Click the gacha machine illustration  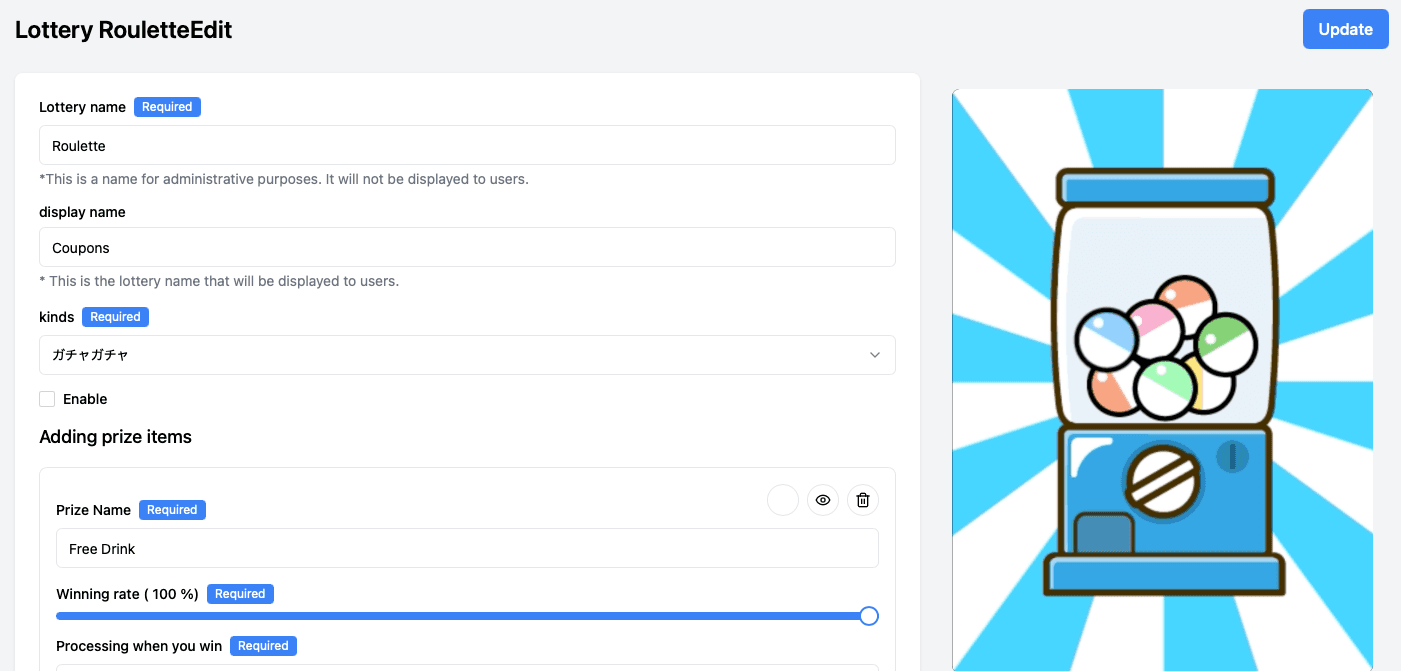click(1162, 380)
